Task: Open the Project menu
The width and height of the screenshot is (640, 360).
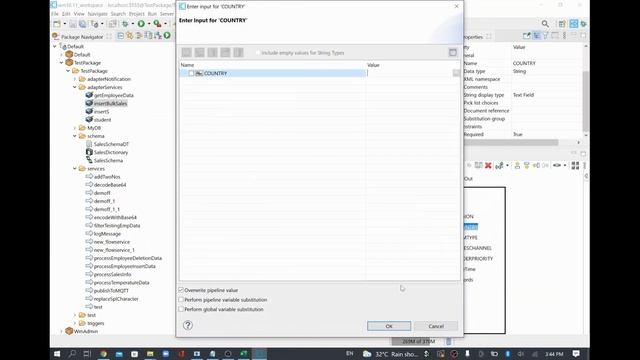Action: pyautogui.click(x=137, y=14)
